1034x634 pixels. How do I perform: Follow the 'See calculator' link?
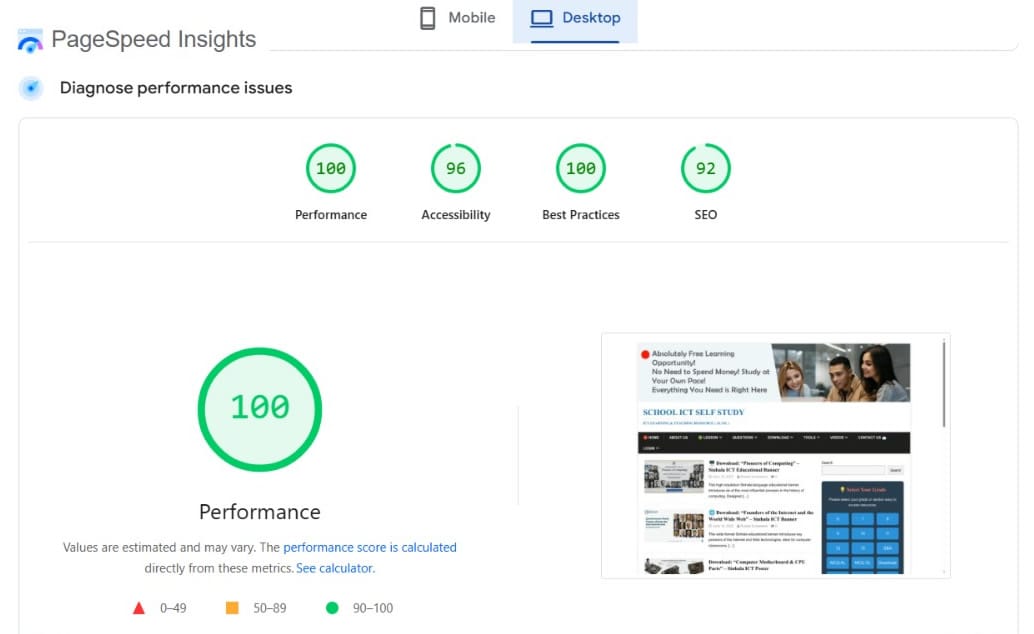pos(335,568)
